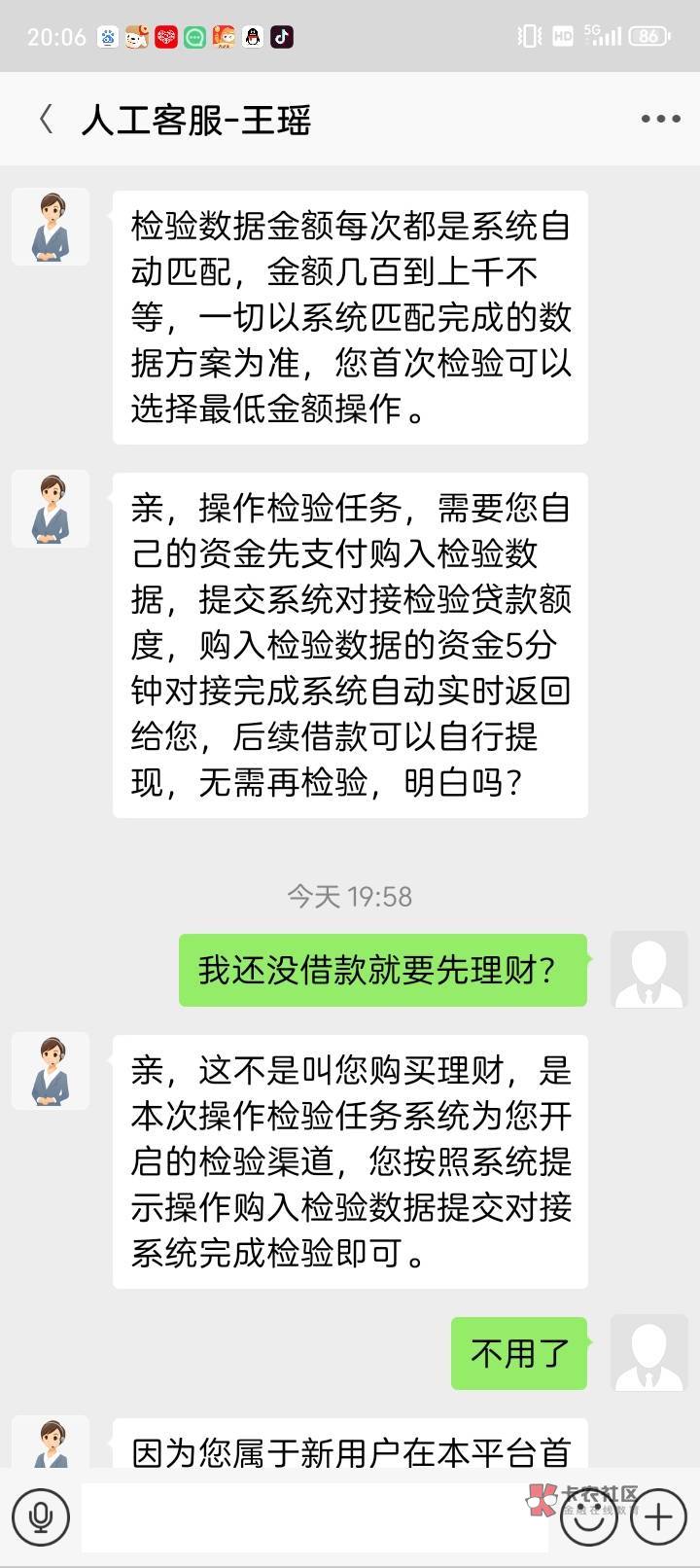The height and width of the screenshot is (1568, 700).
Task: Tap the voice input microphone button
Action: tap(41, 1515)
